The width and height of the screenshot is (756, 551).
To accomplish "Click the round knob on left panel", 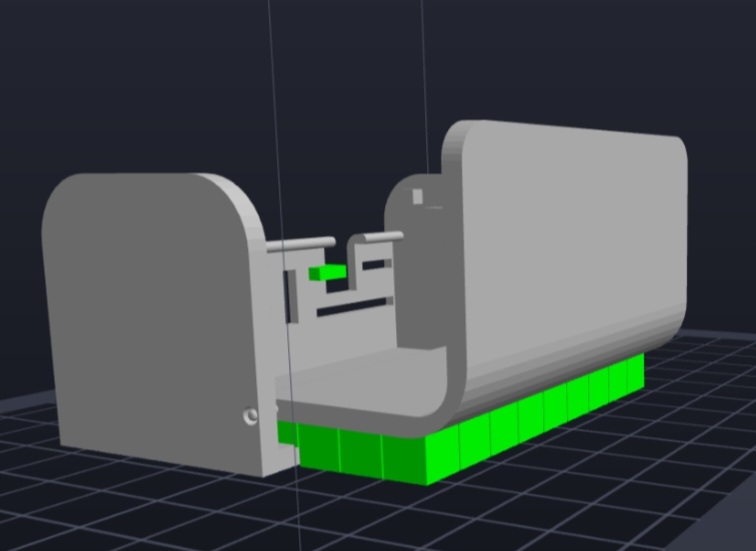I will coord(250,416).
